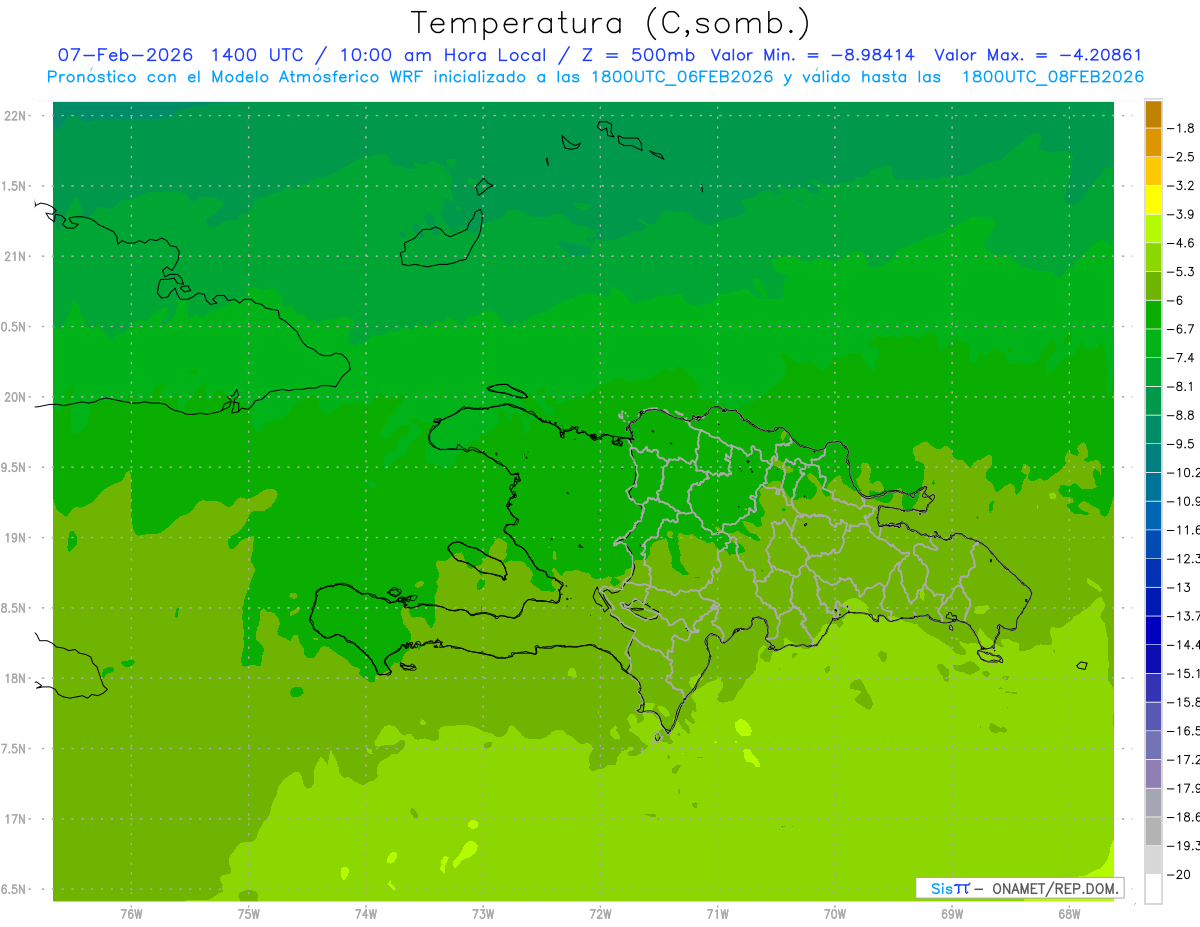Viewport: 1200px width, 927px height.
Task: Click the "18N" latitude axis label
Action: [16, 679]
